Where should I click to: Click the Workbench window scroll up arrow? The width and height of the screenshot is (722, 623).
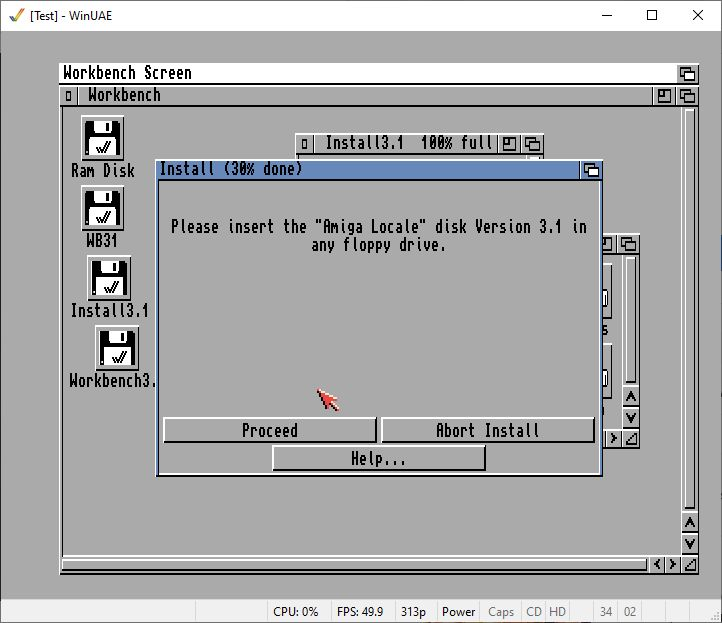coord(689,523)
